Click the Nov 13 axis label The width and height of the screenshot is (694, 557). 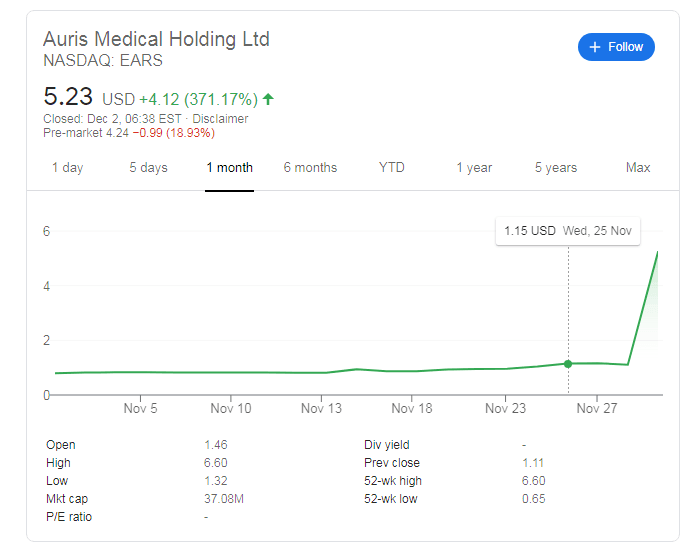[321, 408]
